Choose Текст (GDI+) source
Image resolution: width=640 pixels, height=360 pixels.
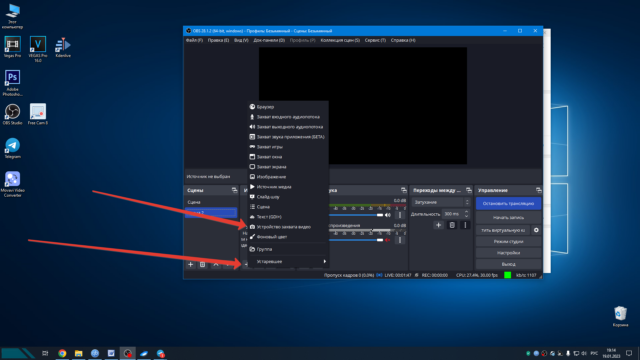point(288,217)
